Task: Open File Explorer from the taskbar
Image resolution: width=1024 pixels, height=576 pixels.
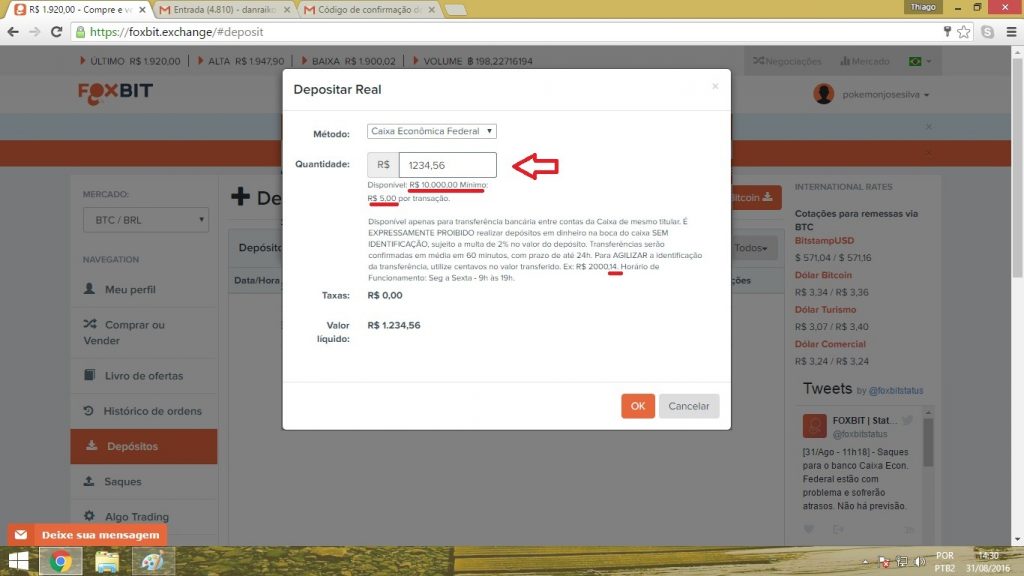Action: (x=107, y=561)
